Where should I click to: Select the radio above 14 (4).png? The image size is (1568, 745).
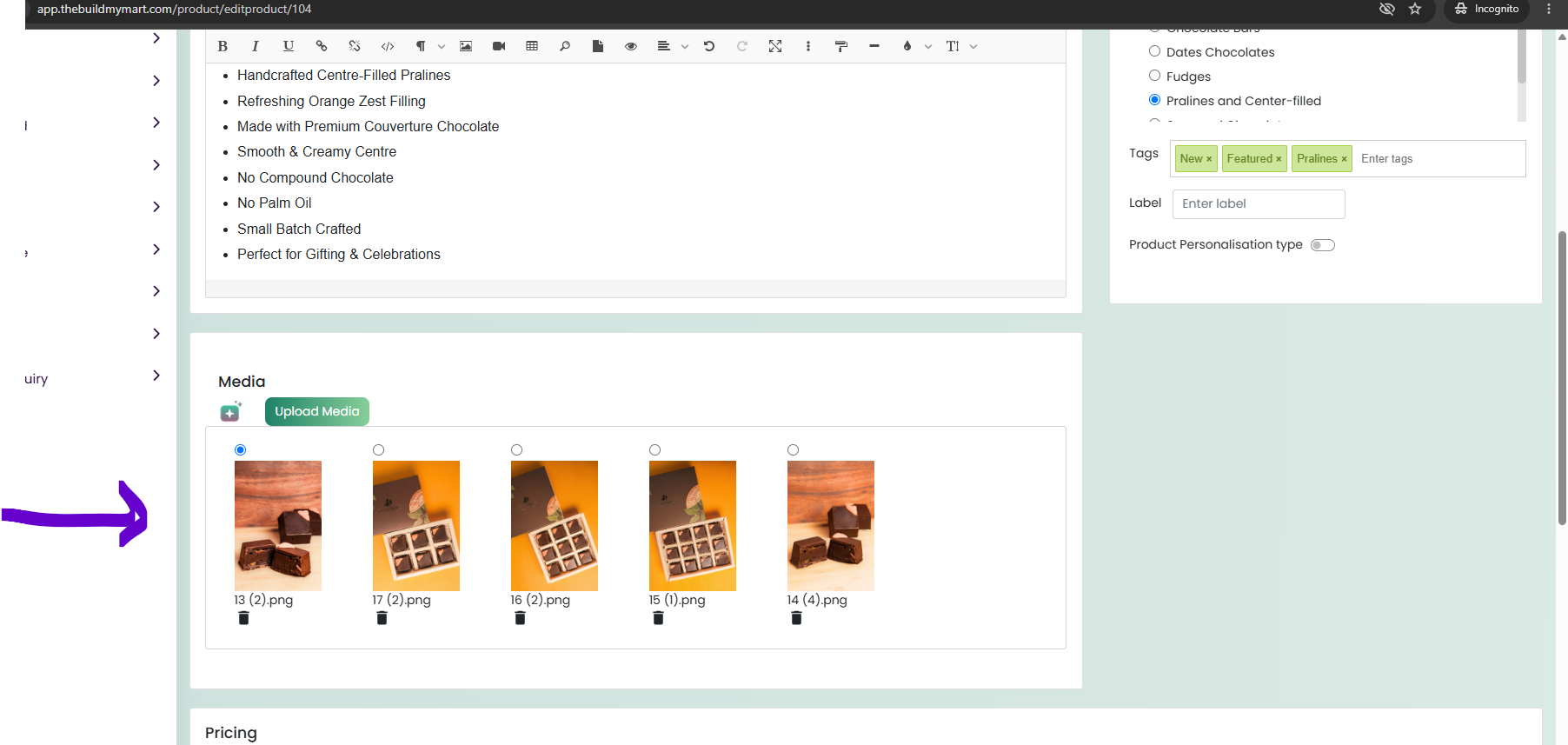tap(793, 449)
